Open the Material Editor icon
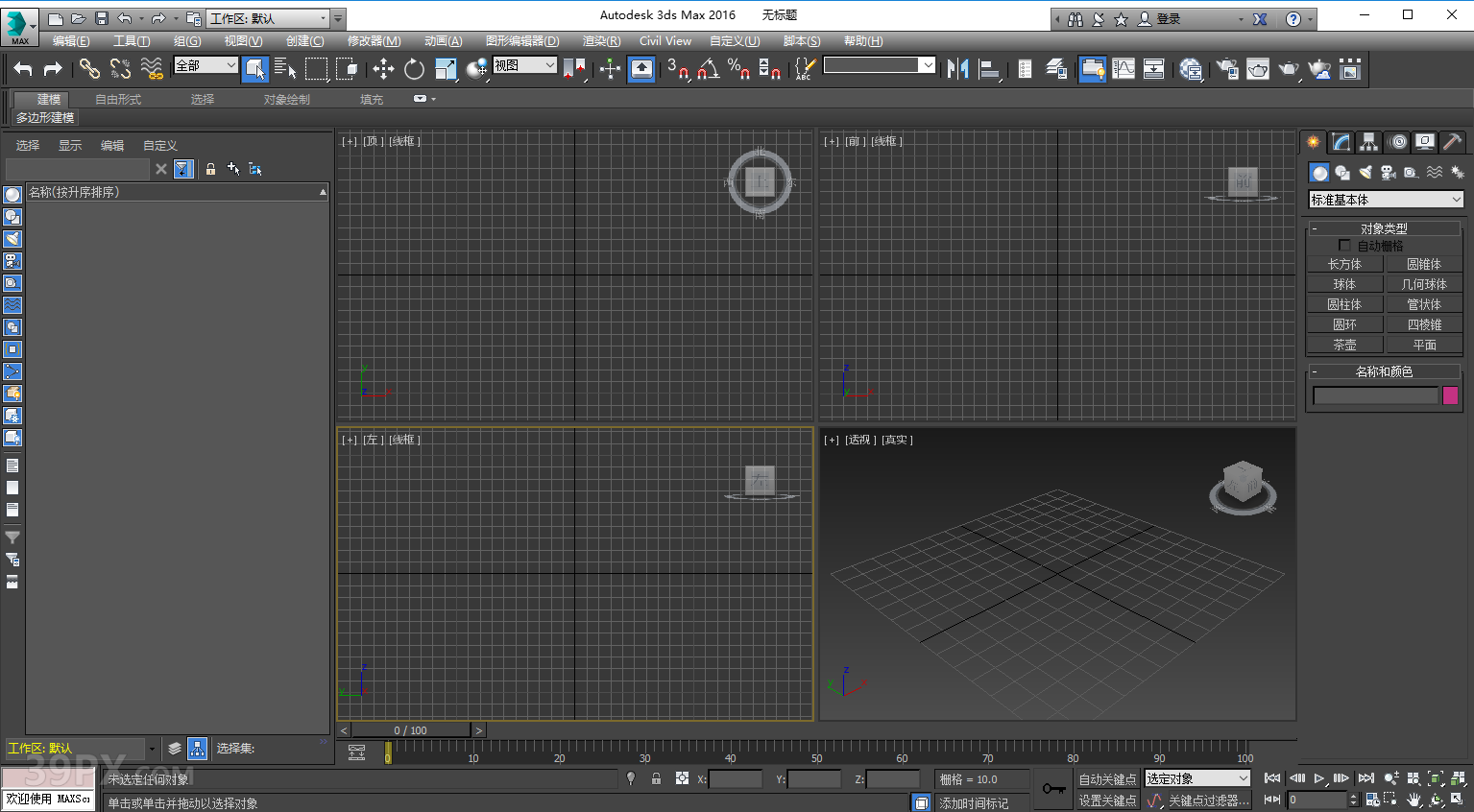The image size is (1474, 812). (1191, 68)
